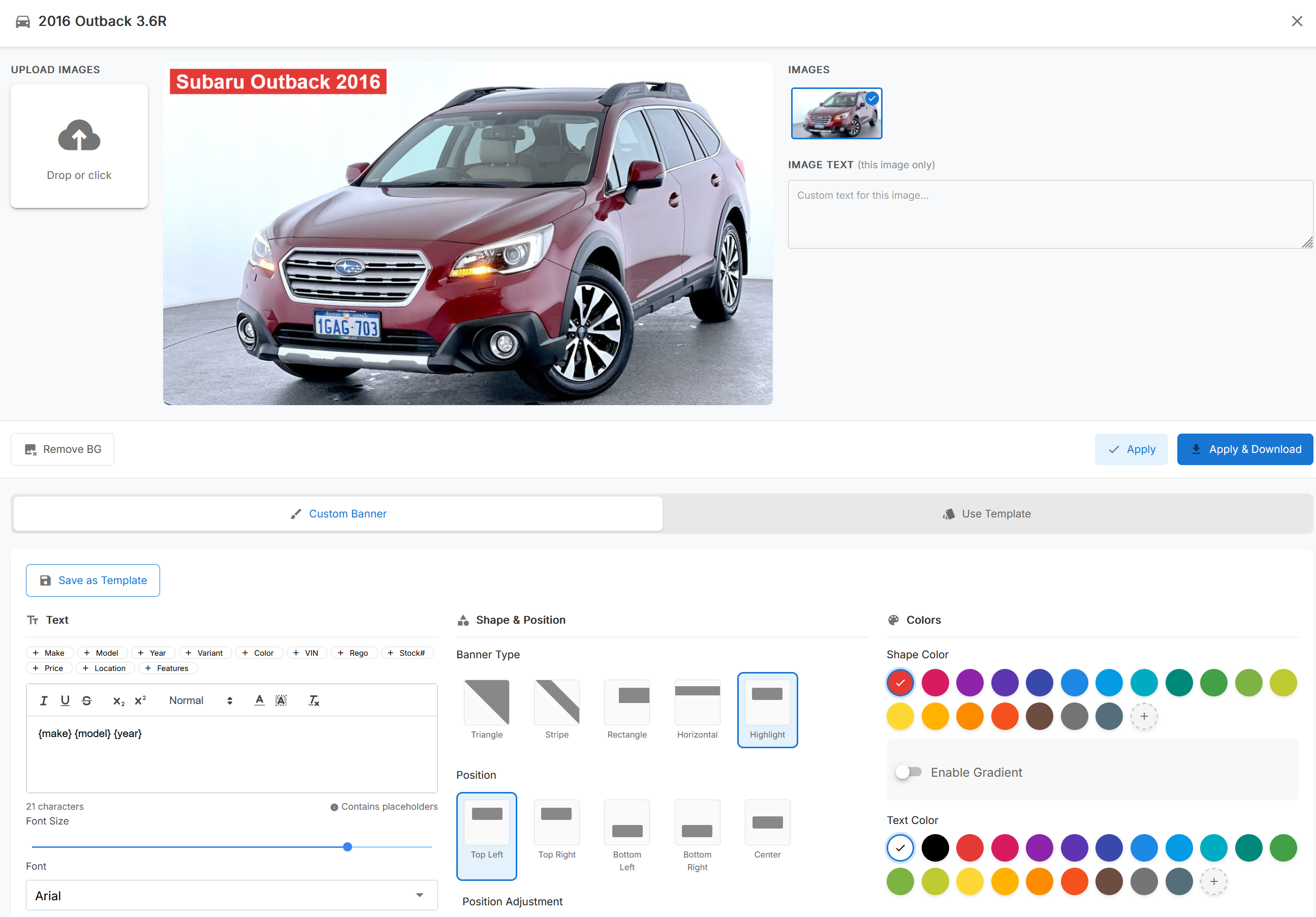
Task: Add custom shape color with plus
Action: [x=1143, y=716]
